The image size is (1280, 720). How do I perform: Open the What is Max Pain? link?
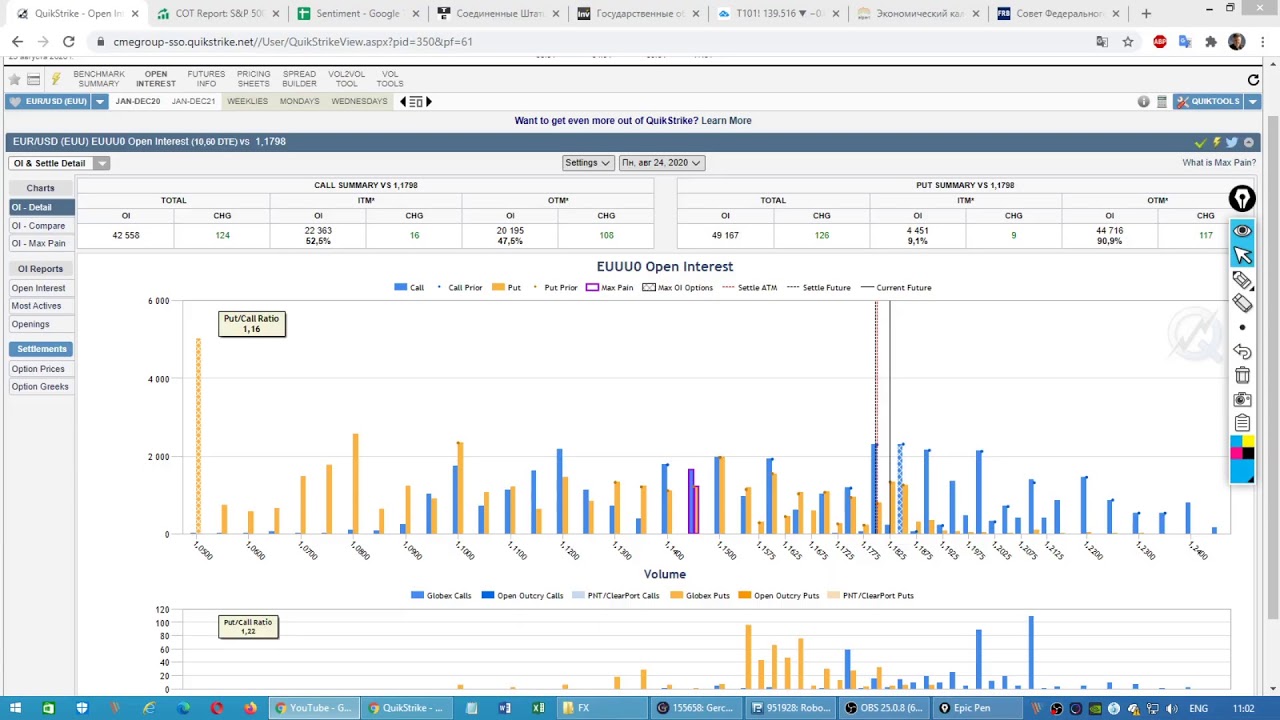pyautogui.click(x=1219, y=163)
